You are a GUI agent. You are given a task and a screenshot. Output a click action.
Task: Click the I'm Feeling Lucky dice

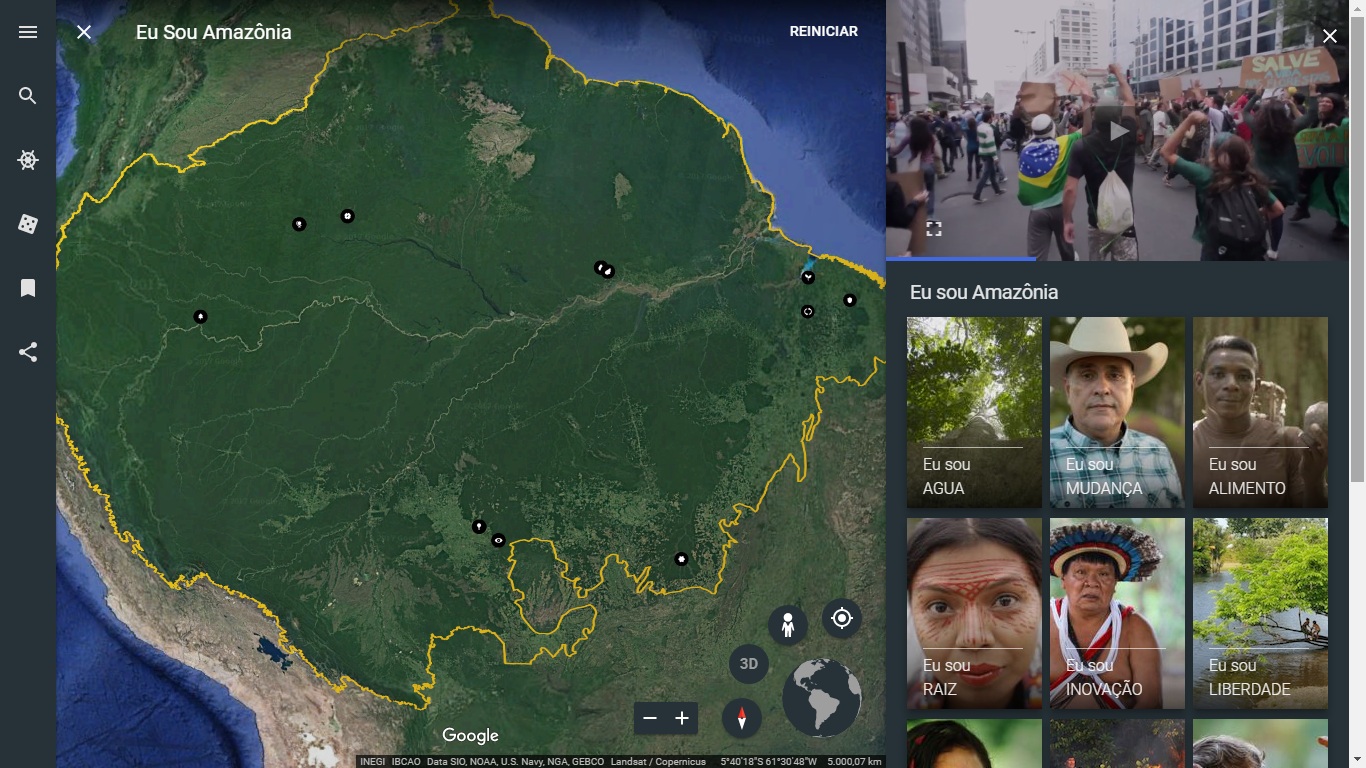click(28, 224)
